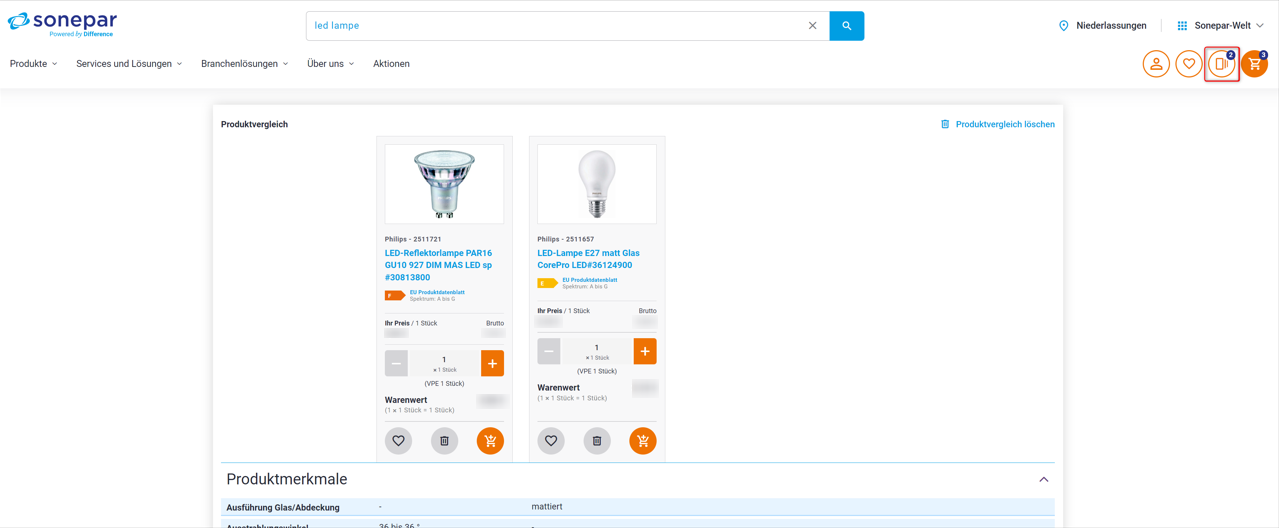1279x528 pixels.
Task: Click the LED-Reflektorlampe GU10 product image
Action: pos(444,184)
